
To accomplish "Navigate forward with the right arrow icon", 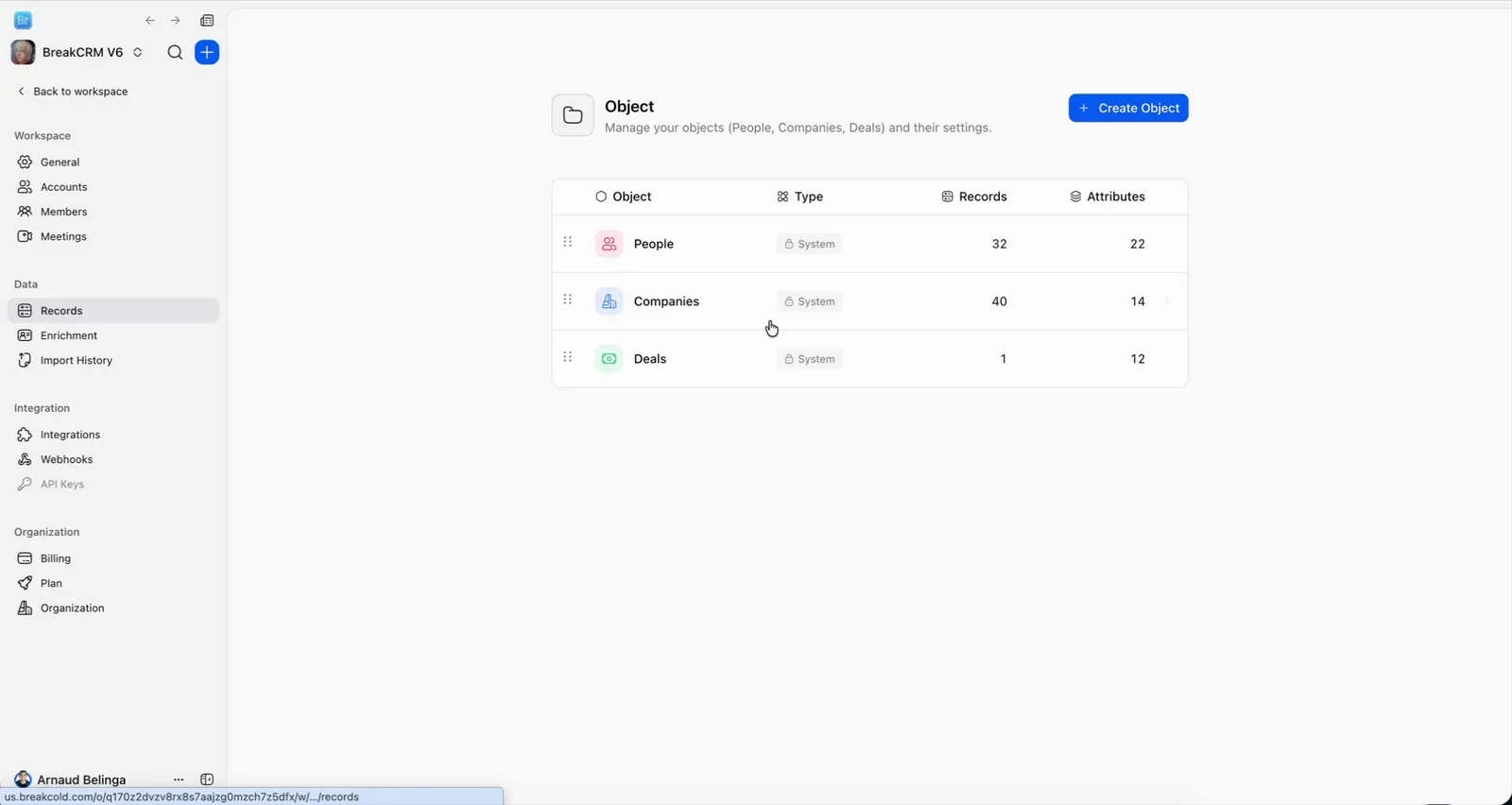I will click(x=175, y=21).
